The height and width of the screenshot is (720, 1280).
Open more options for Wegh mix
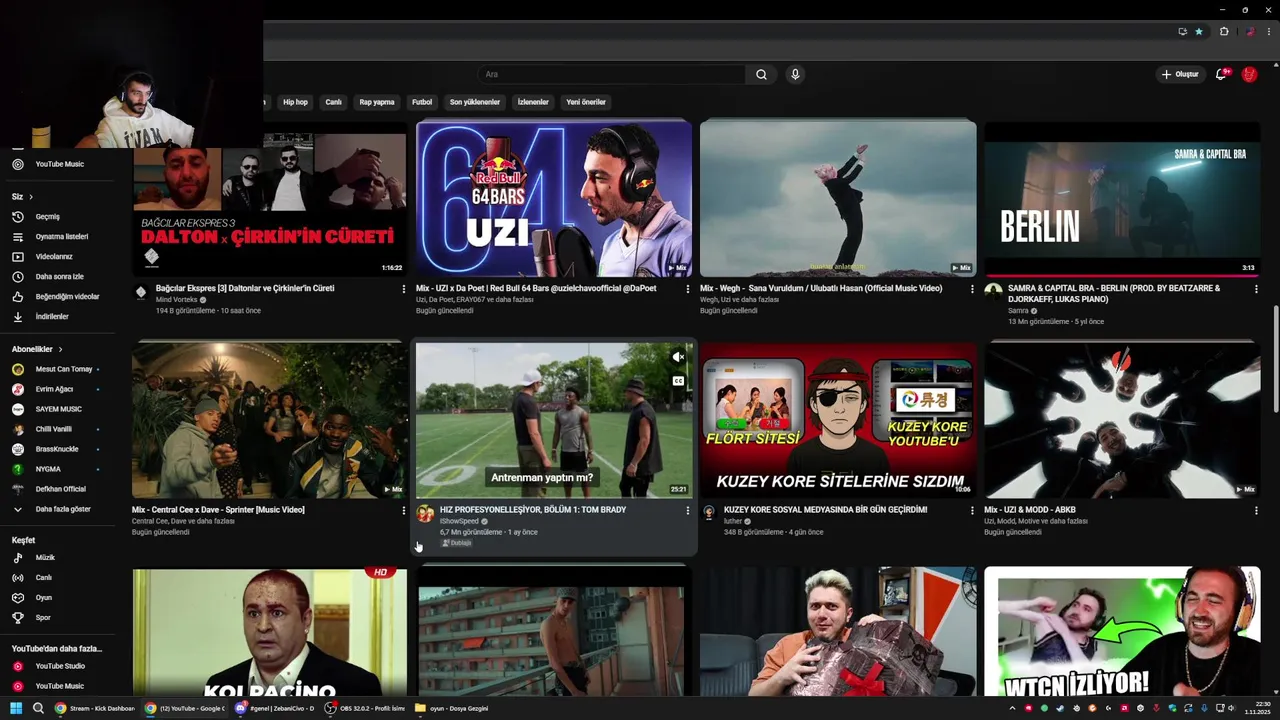(x=972, y=289)
